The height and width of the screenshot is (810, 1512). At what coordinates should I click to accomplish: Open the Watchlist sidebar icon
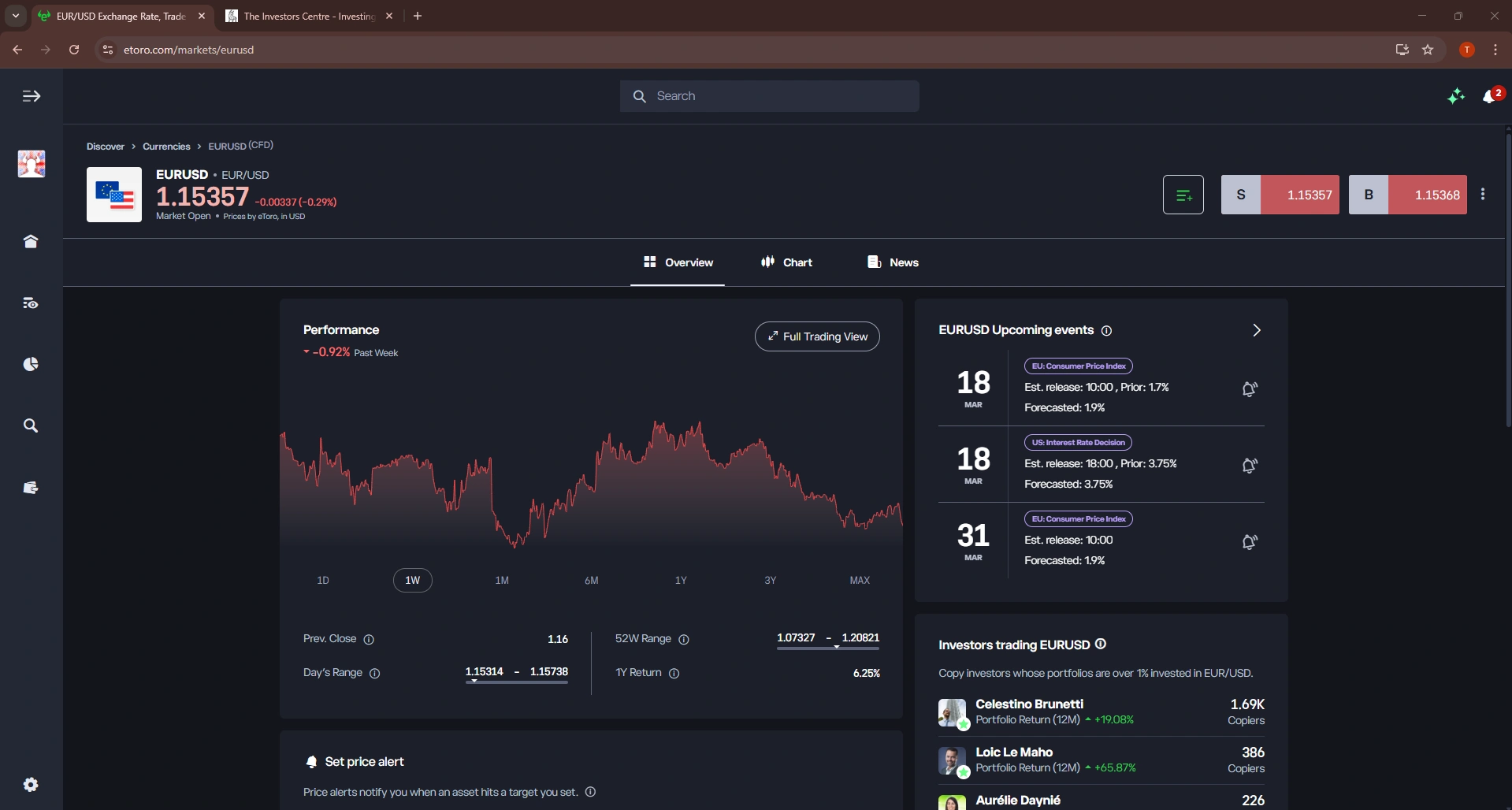[x=31, y=303]
